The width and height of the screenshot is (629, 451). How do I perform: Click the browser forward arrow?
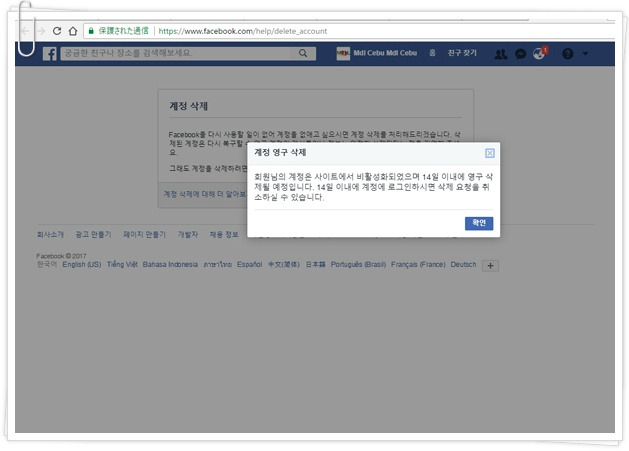[x=41, y=31]
